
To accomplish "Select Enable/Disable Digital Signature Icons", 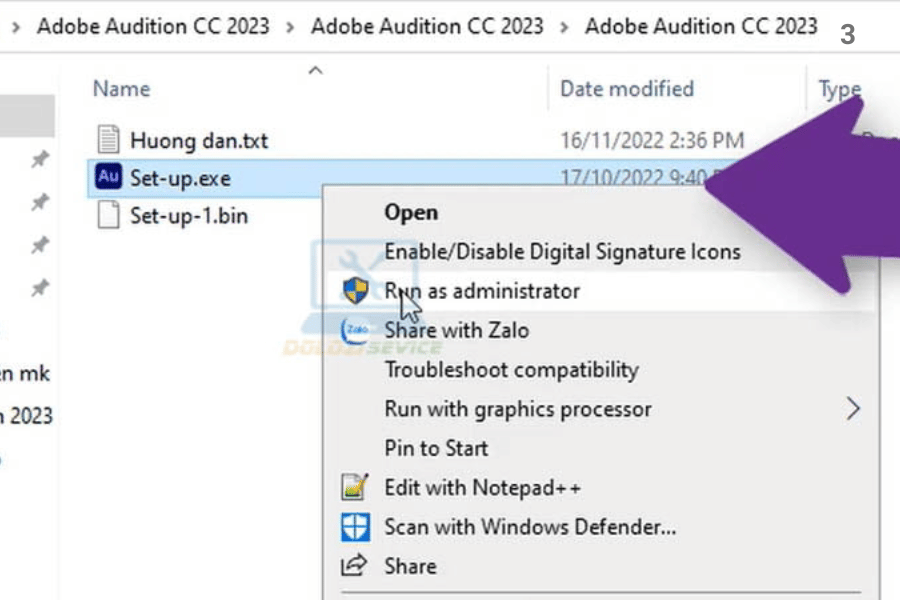I will coord(562,251).
